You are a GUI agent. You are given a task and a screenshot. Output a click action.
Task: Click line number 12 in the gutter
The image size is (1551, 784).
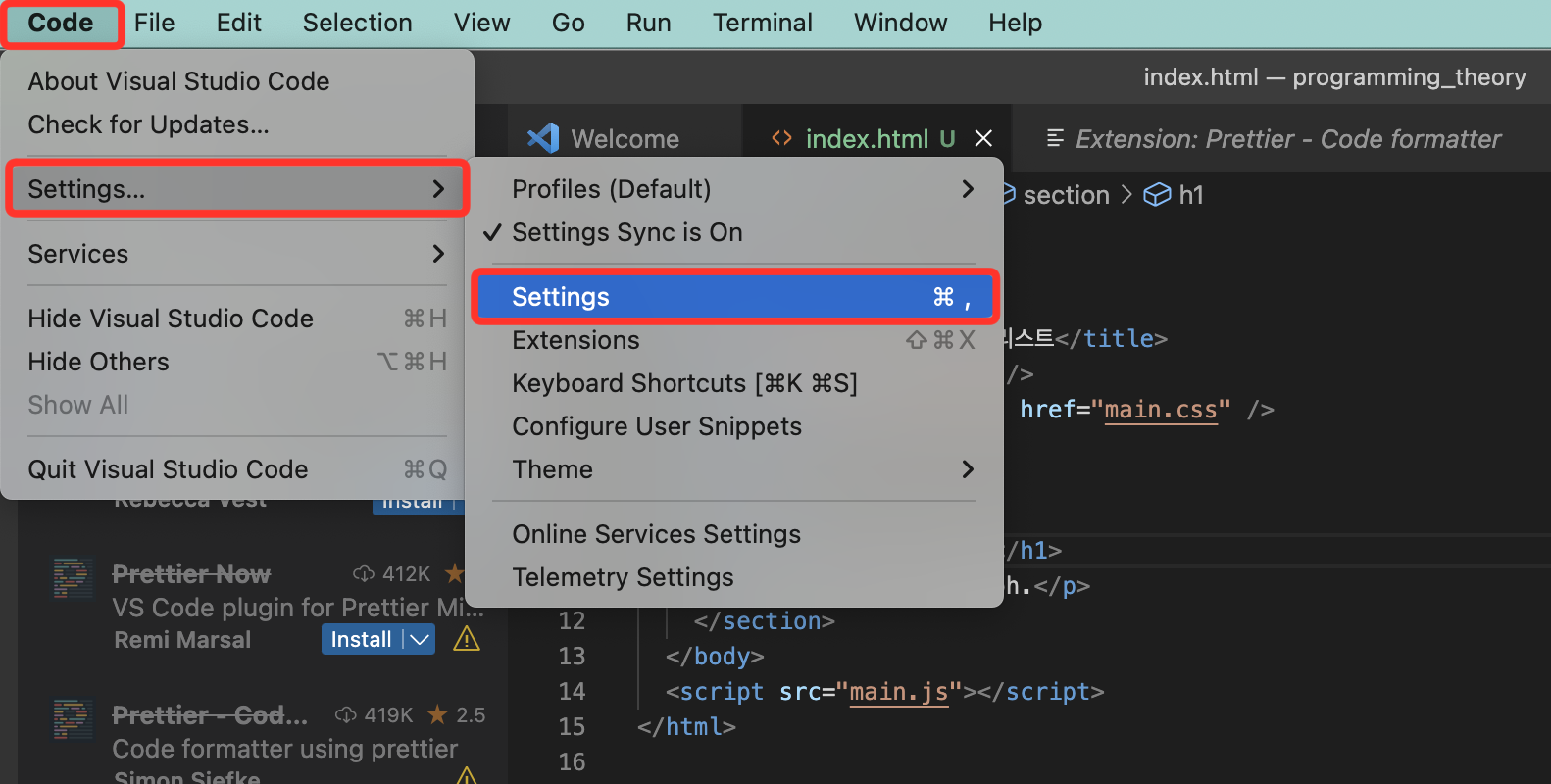(x=572, y=621)
